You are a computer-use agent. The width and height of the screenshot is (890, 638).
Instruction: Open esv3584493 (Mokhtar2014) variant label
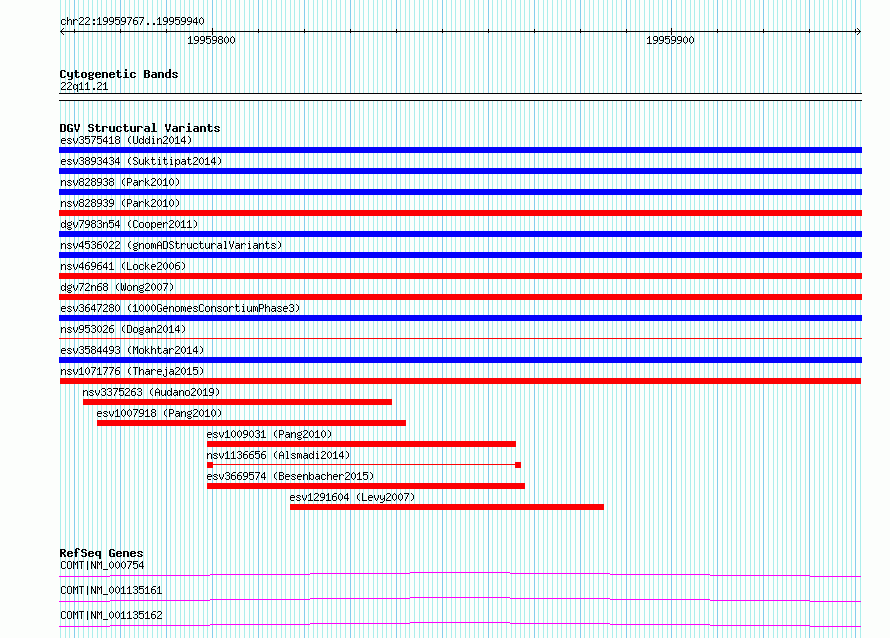132,350
